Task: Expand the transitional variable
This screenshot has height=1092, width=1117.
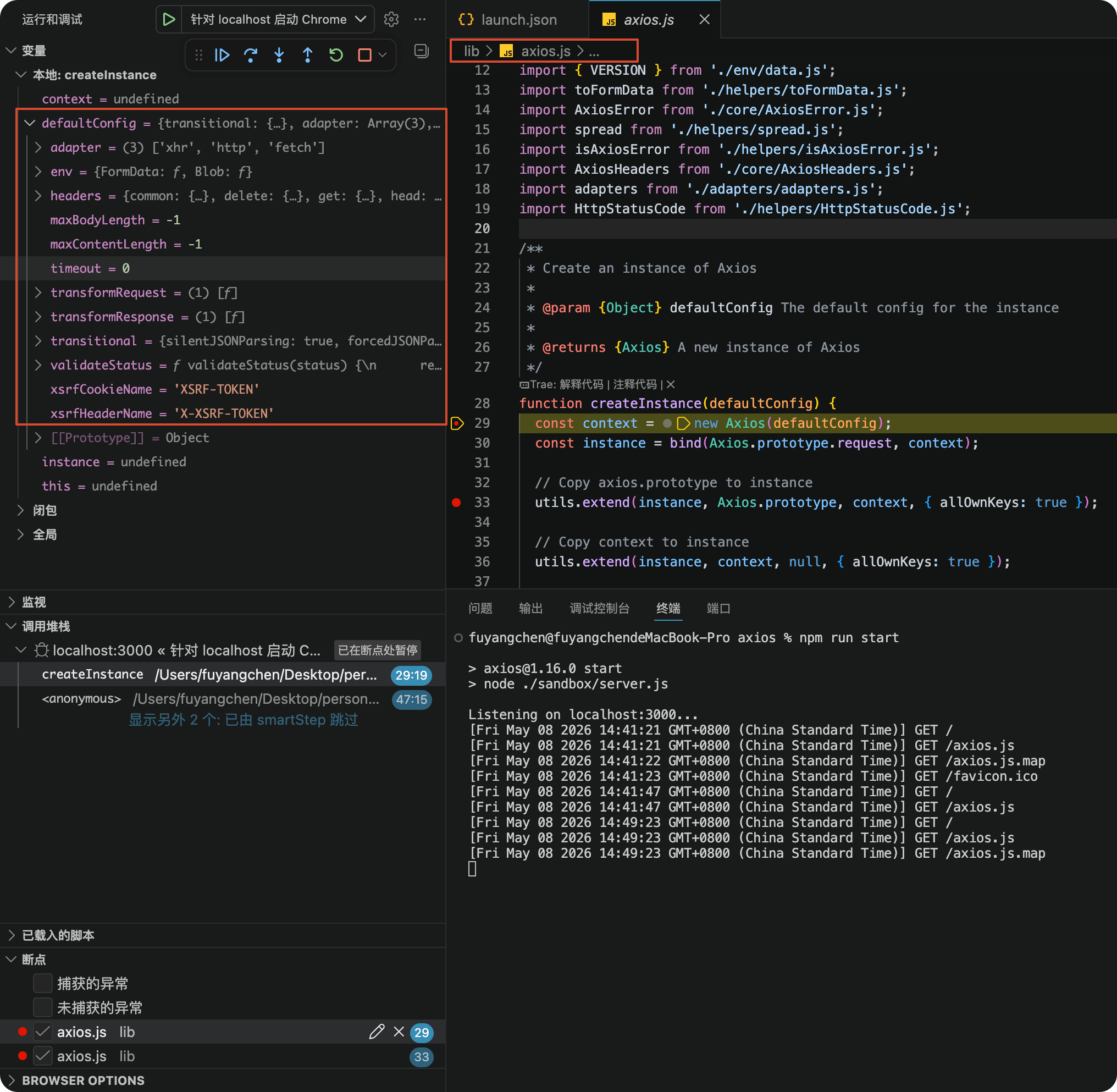Action: coord(38,341)
